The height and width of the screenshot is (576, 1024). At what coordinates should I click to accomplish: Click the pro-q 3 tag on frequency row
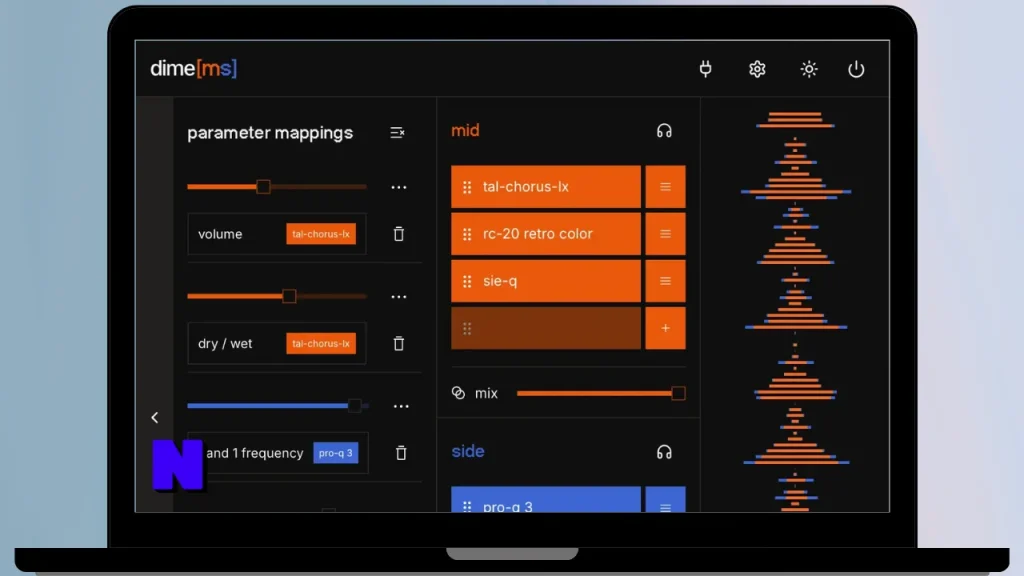click(x=336, y=453)
